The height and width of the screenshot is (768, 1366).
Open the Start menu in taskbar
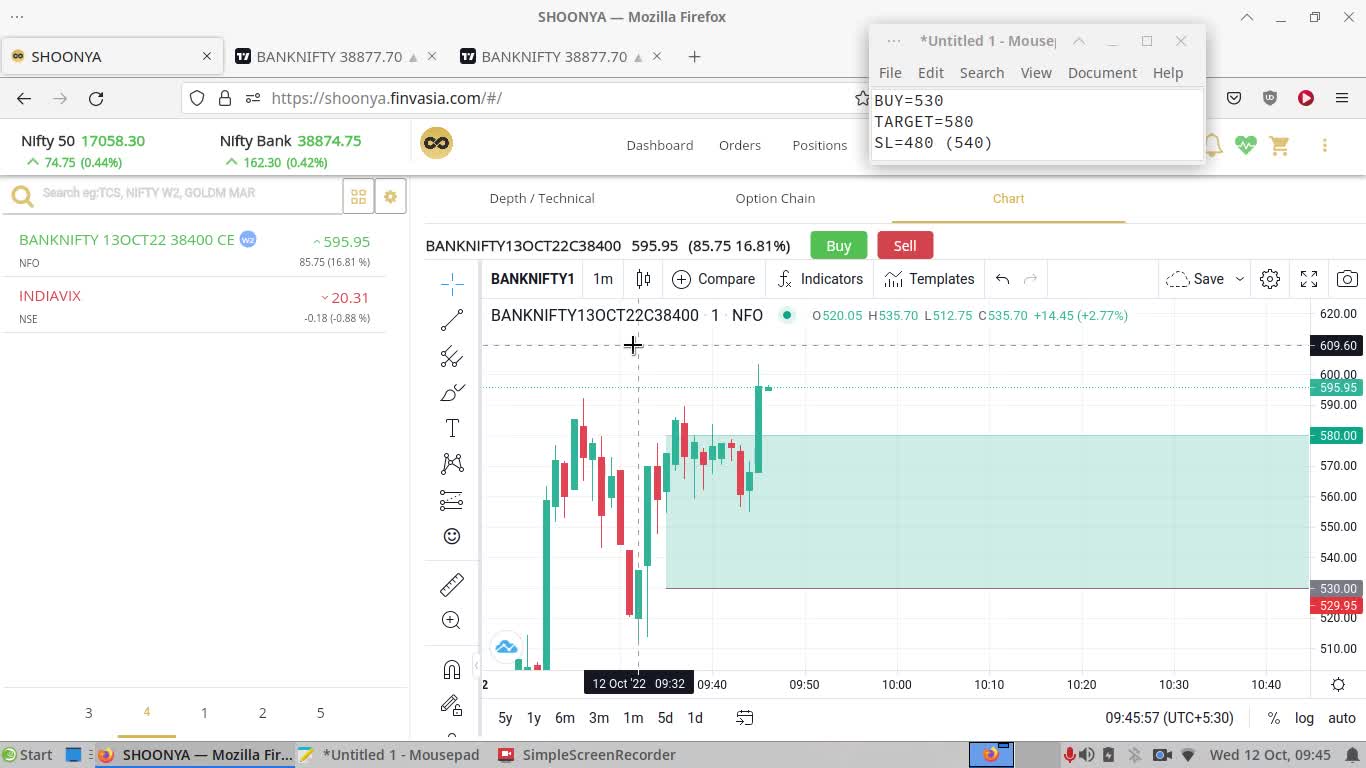27,755
